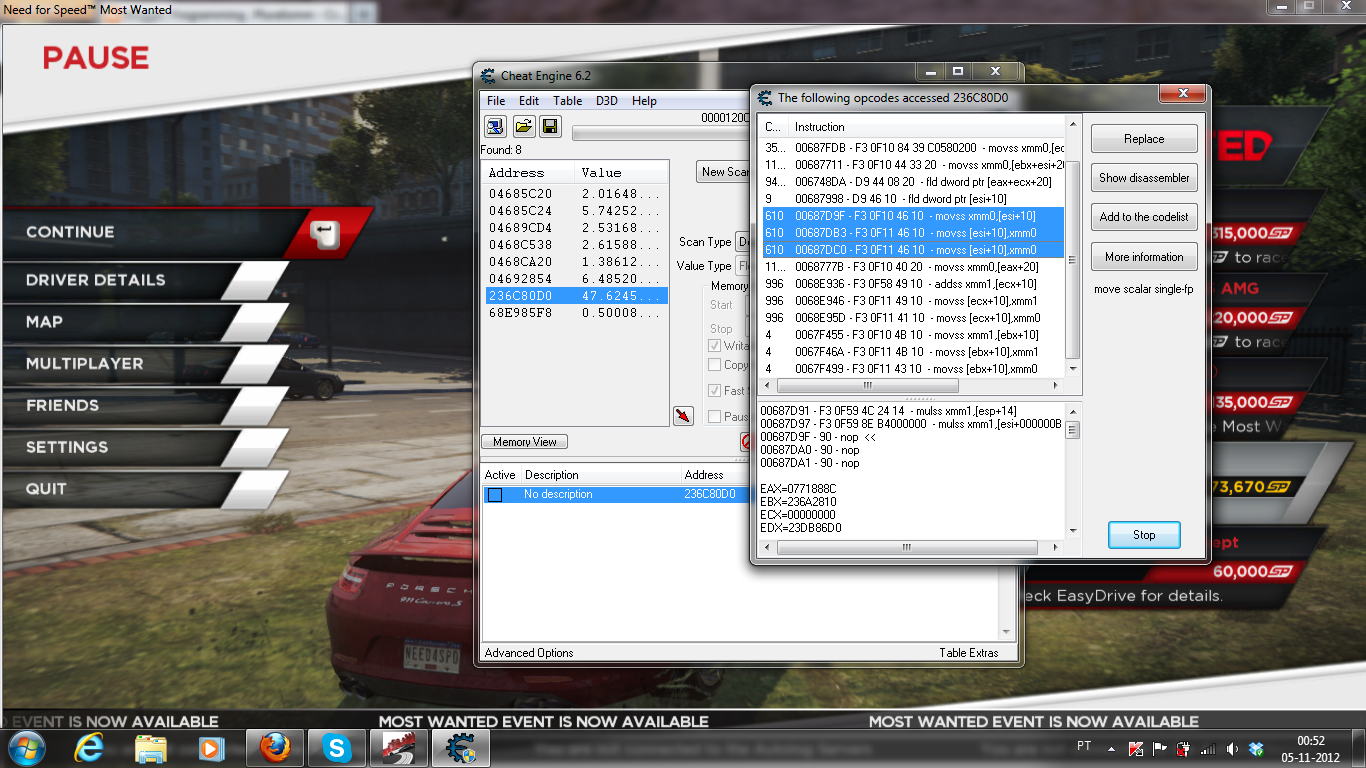Click the More information button

click(1144, 257)
